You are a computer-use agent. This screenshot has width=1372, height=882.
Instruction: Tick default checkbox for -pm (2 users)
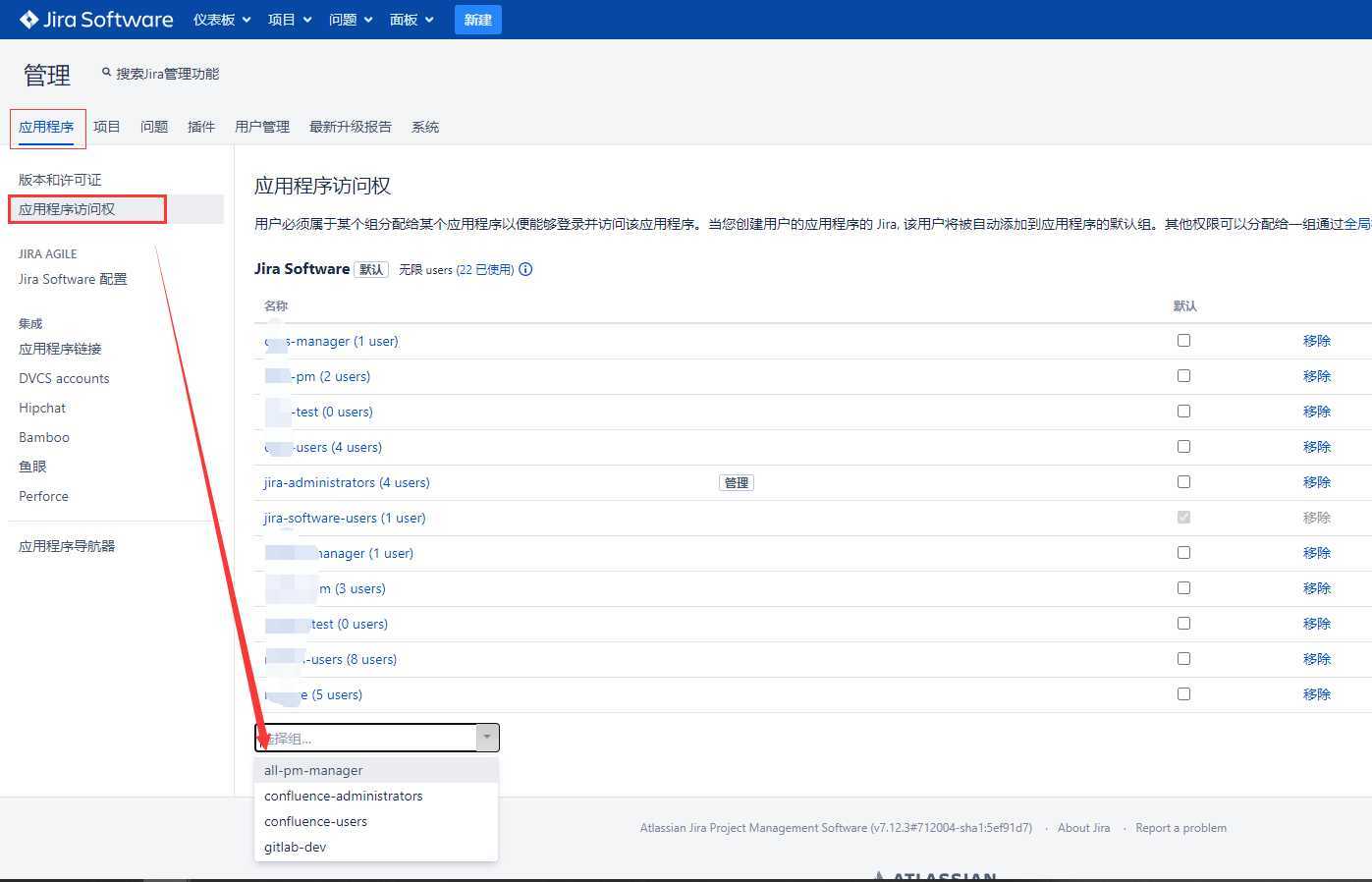click(1183, 375)
